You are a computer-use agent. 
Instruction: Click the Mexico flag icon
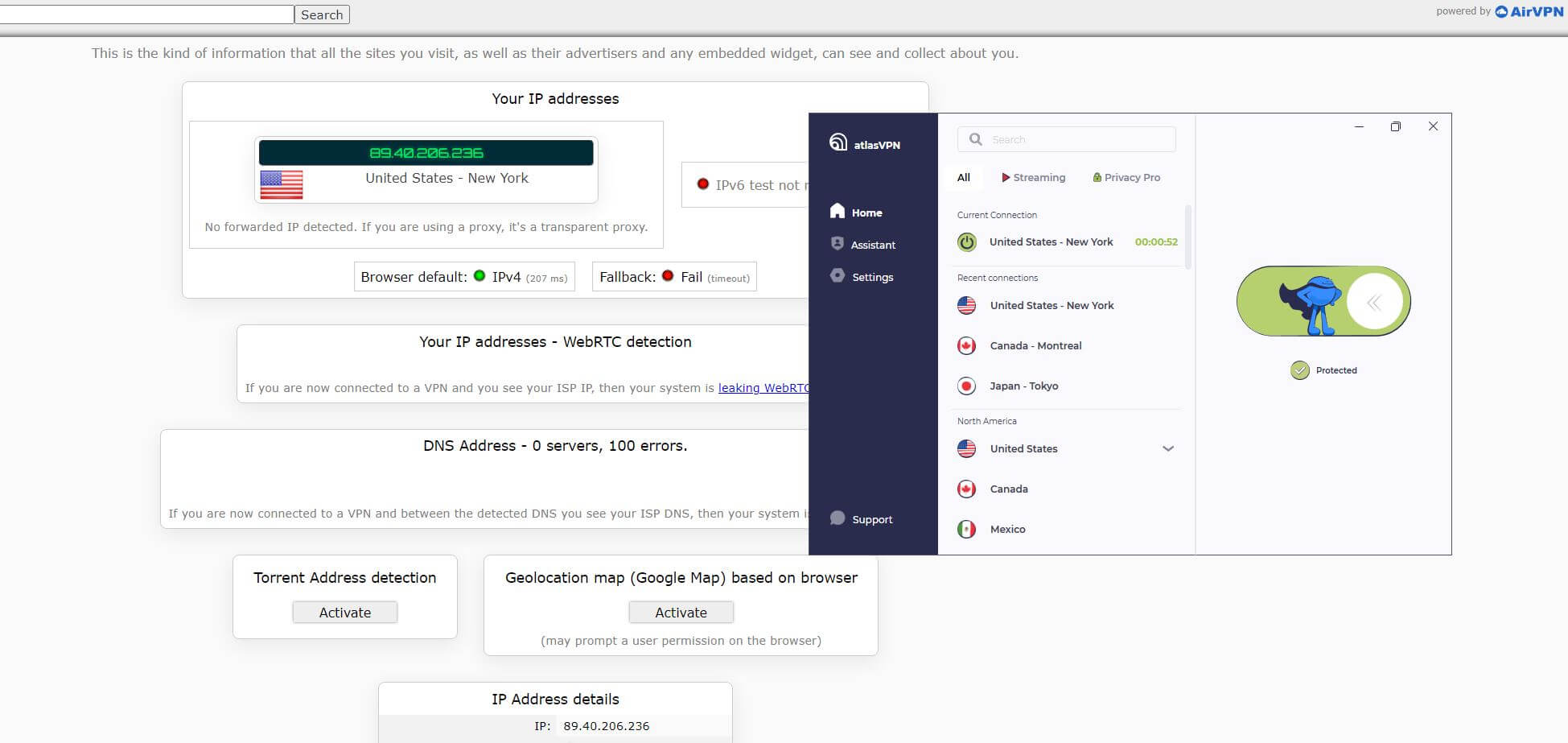pos(967,529)
